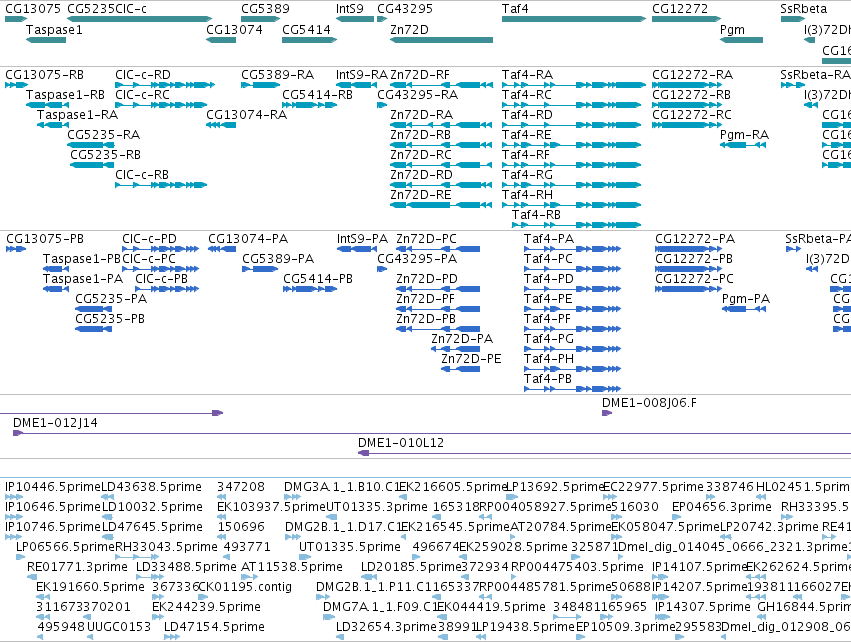
Task: Click transcript CIC-c-RB glyph
Action: coord(161,185)
